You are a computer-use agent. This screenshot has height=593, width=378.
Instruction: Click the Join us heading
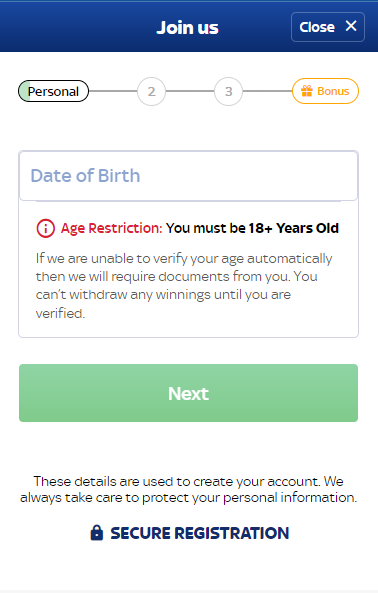click(x=187, y=27)
